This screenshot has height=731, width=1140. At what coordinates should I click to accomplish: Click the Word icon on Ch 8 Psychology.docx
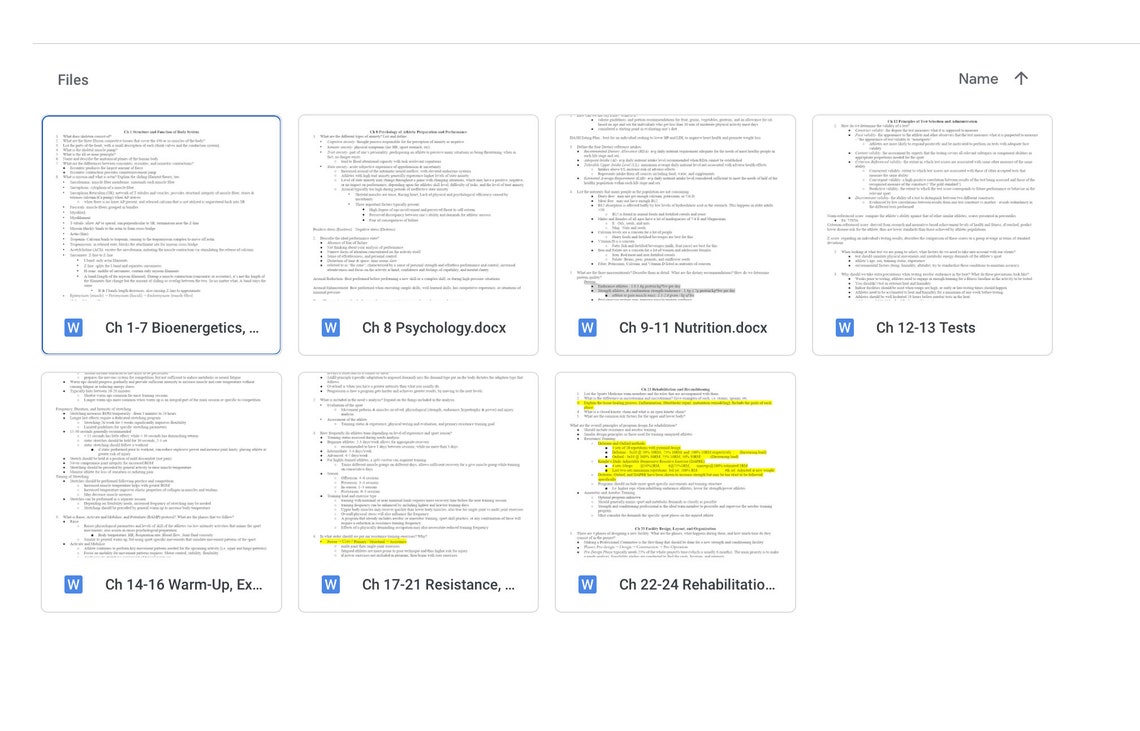330,327
